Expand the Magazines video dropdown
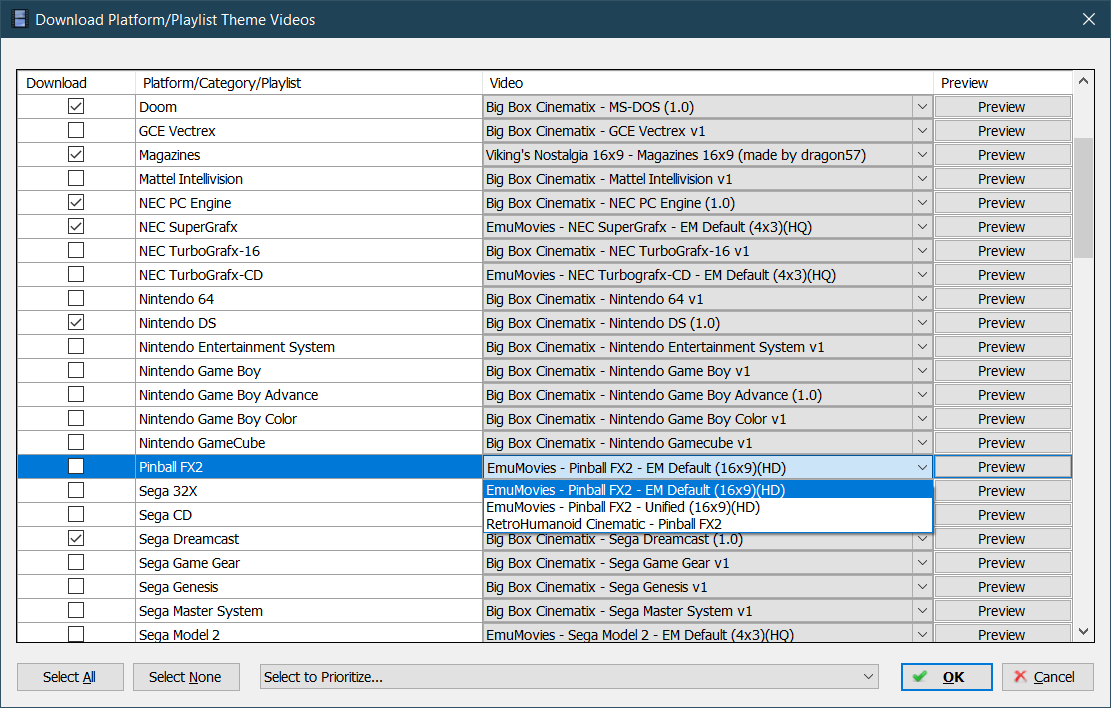 point(922,155)
